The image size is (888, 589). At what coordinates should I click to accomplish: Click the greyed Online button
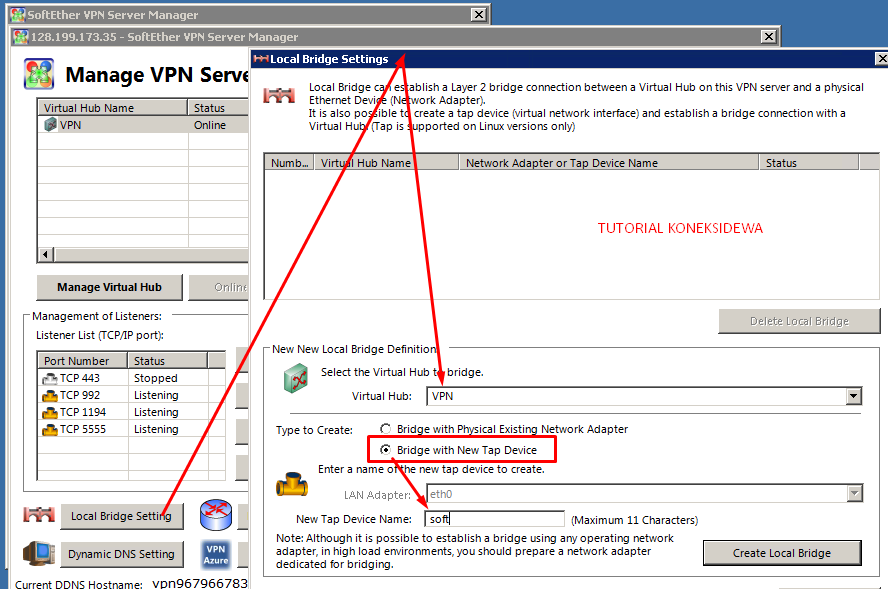219,287
